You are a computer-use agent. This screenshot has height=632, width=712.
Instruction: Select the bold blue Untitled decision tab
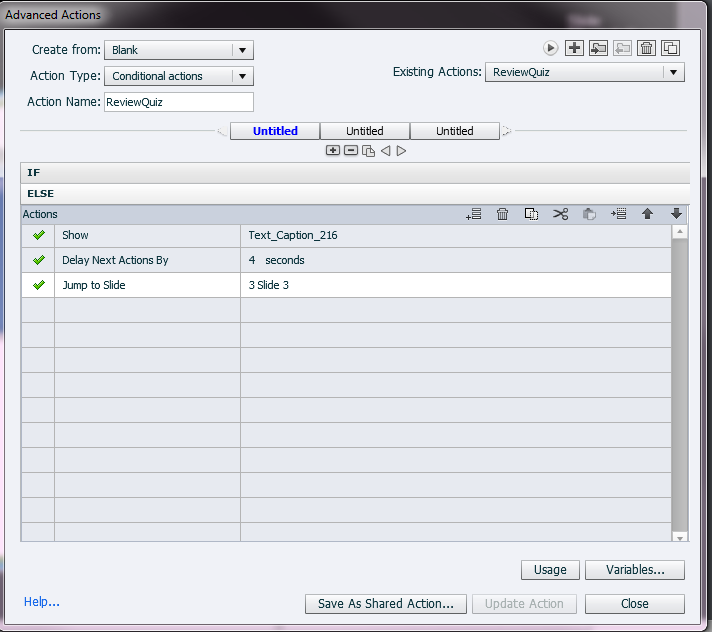tap(275, 131)
